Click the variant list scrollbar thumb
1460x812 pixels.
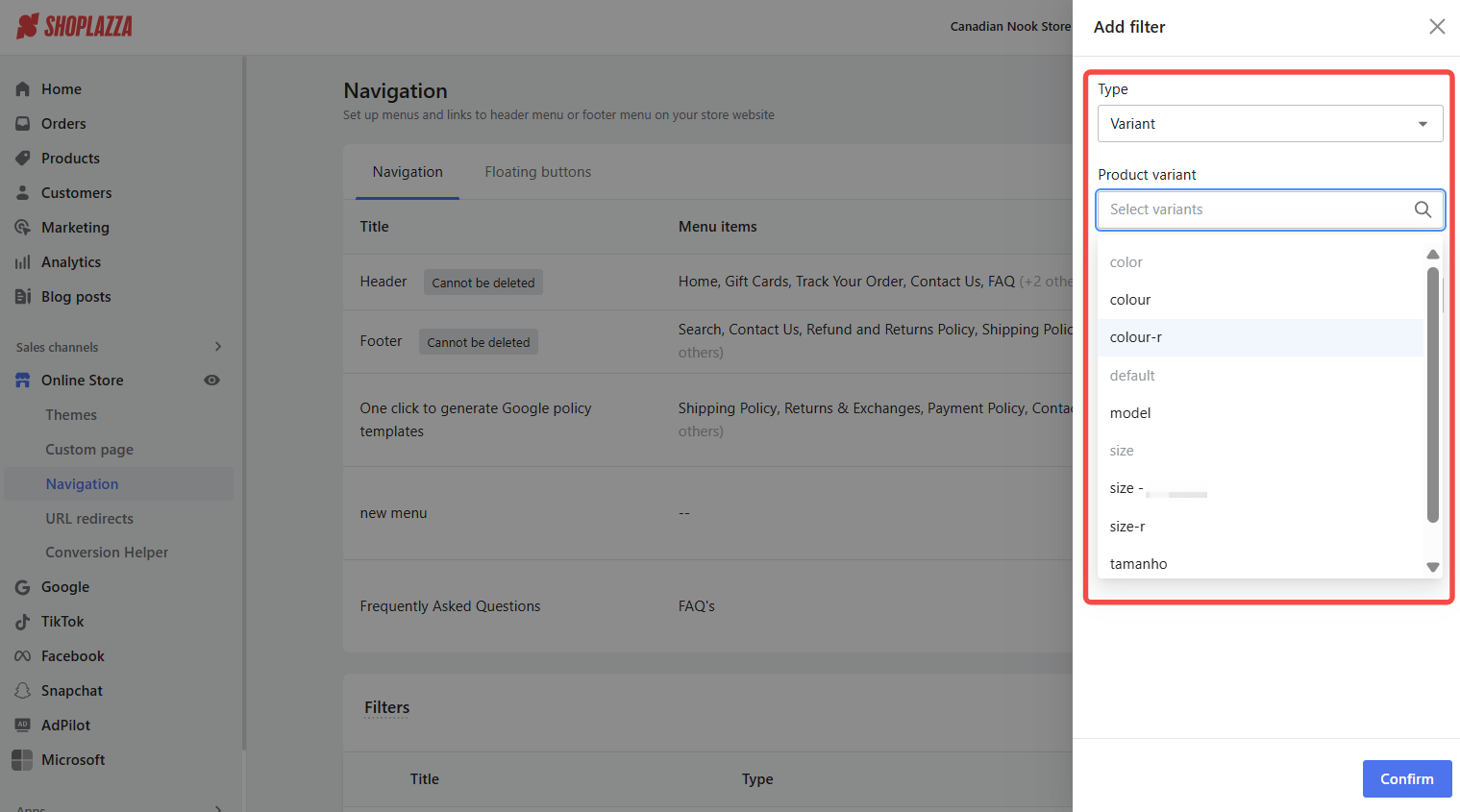[x=1432, y=395]
